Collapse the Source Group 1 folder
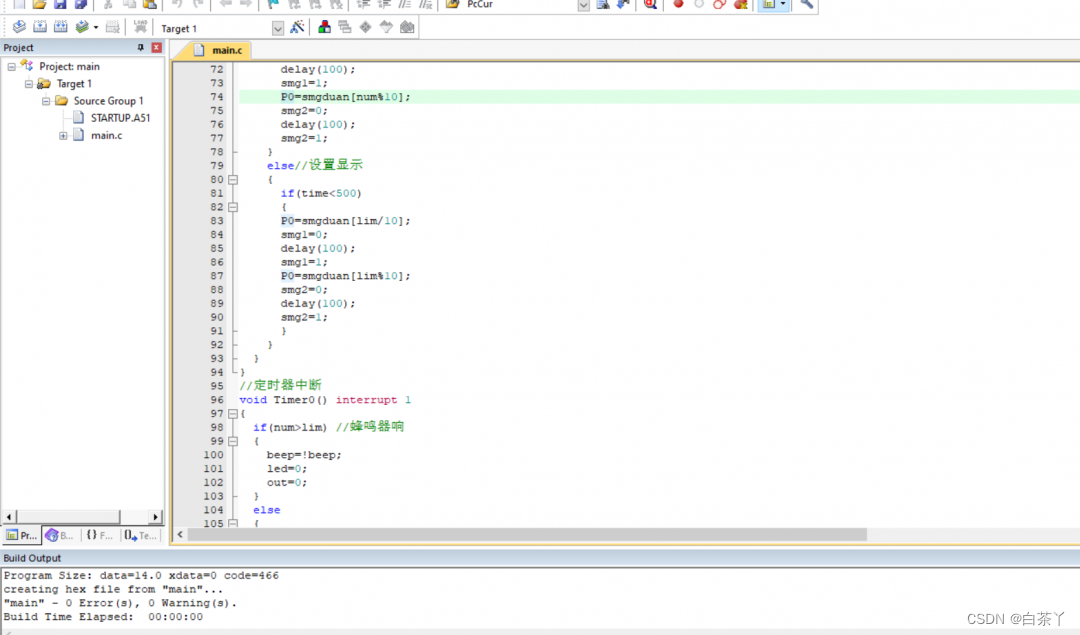1080x635 pixels. click(46, 101)
